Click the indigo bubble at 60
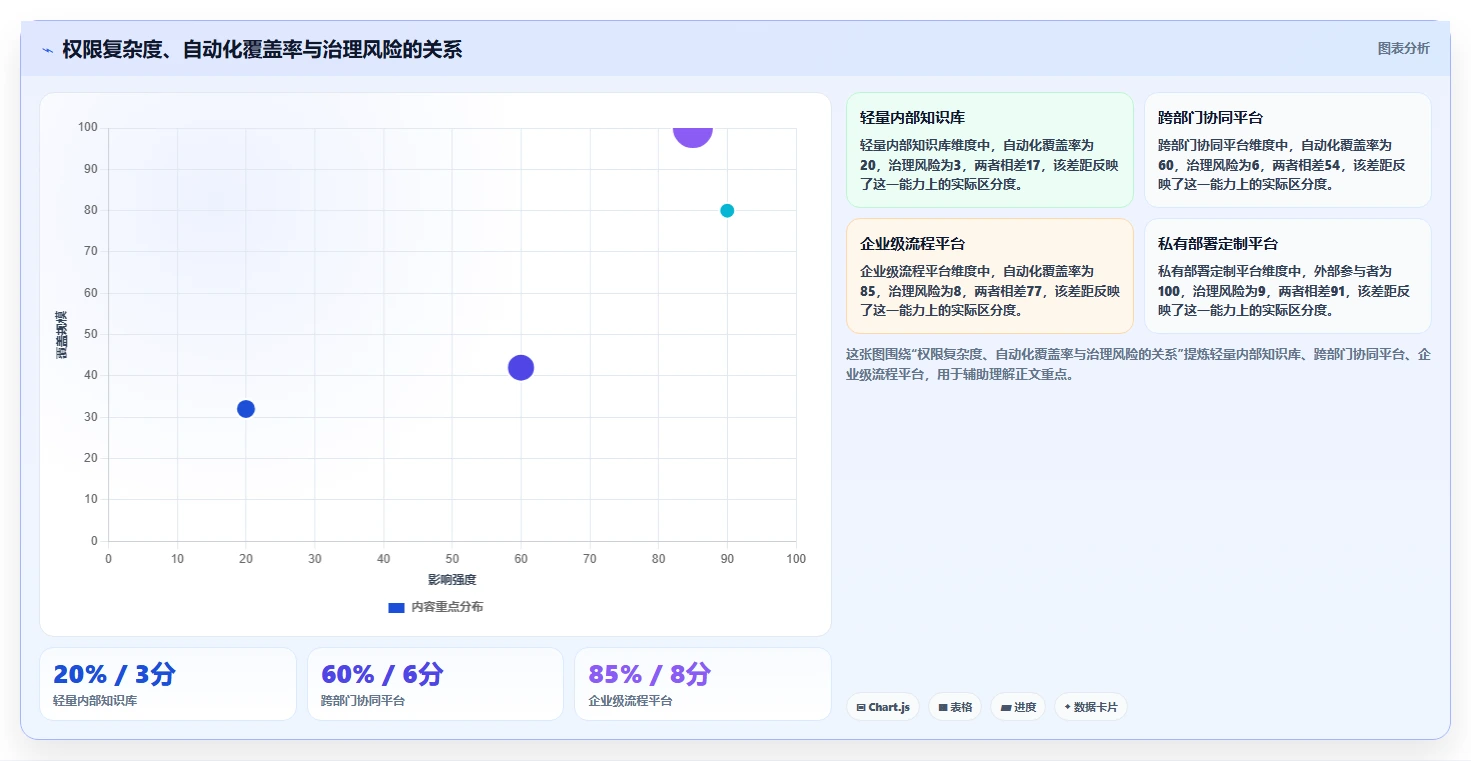Image resolution: width=1471 pixels, height=761 pixels. (521, 367)
